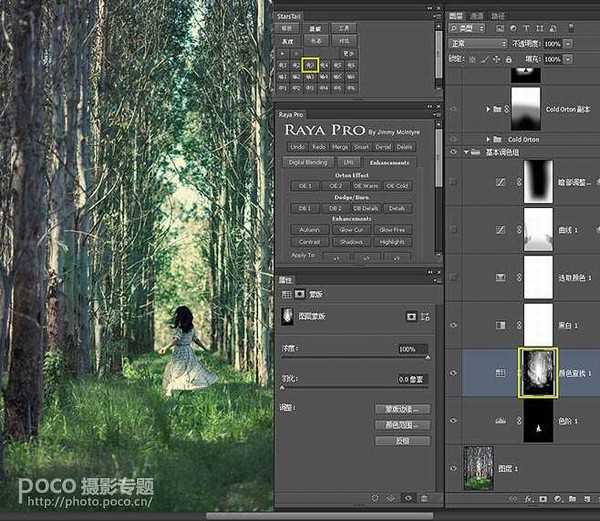Toggle visibility of 黑白 1 layer

click(454, 325)
